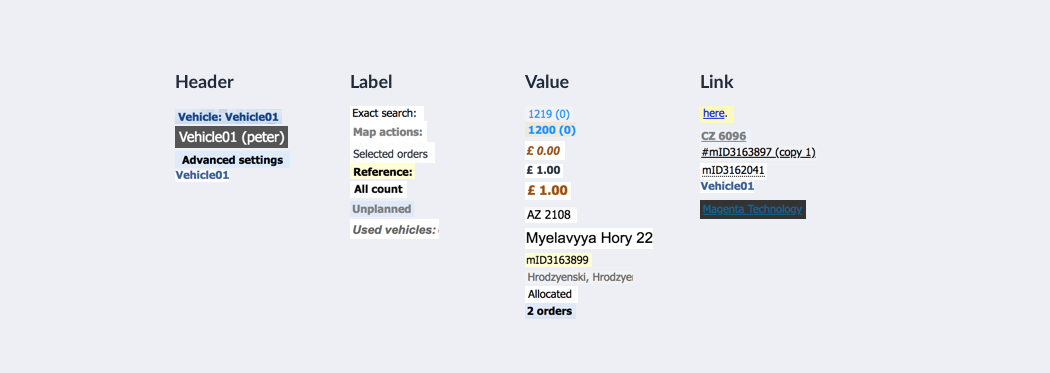Image resolution: width=1050 pixels, height=373 pixels.
Task: Click the '2 orders' value
Action: coord(550,311)
